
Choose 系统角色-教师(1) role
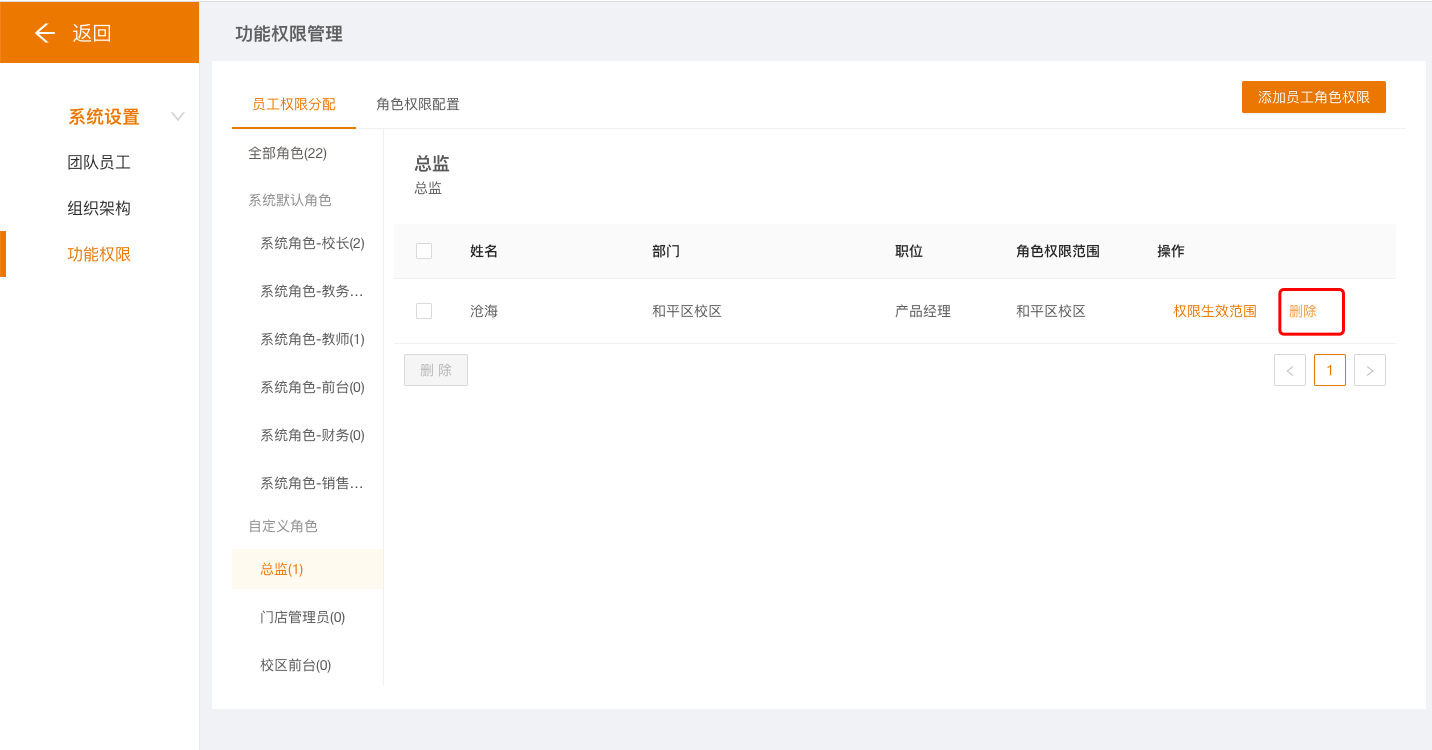pyautogui.click(x=312, y=339)
